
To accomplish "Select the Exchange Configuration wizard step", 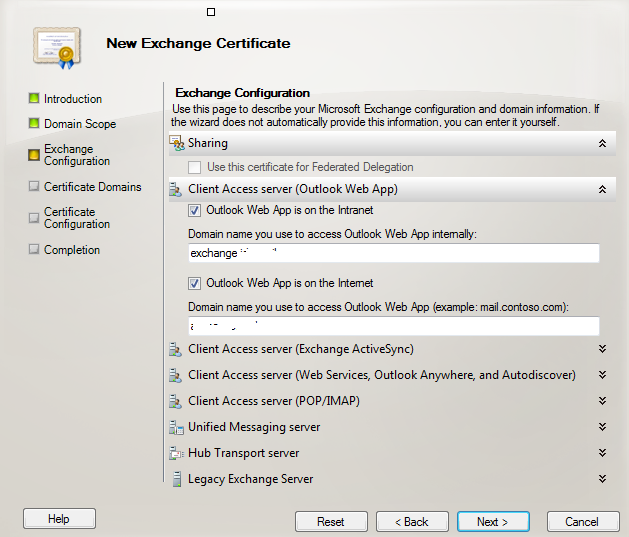I will pyautogui.click(x=77, y=155).
